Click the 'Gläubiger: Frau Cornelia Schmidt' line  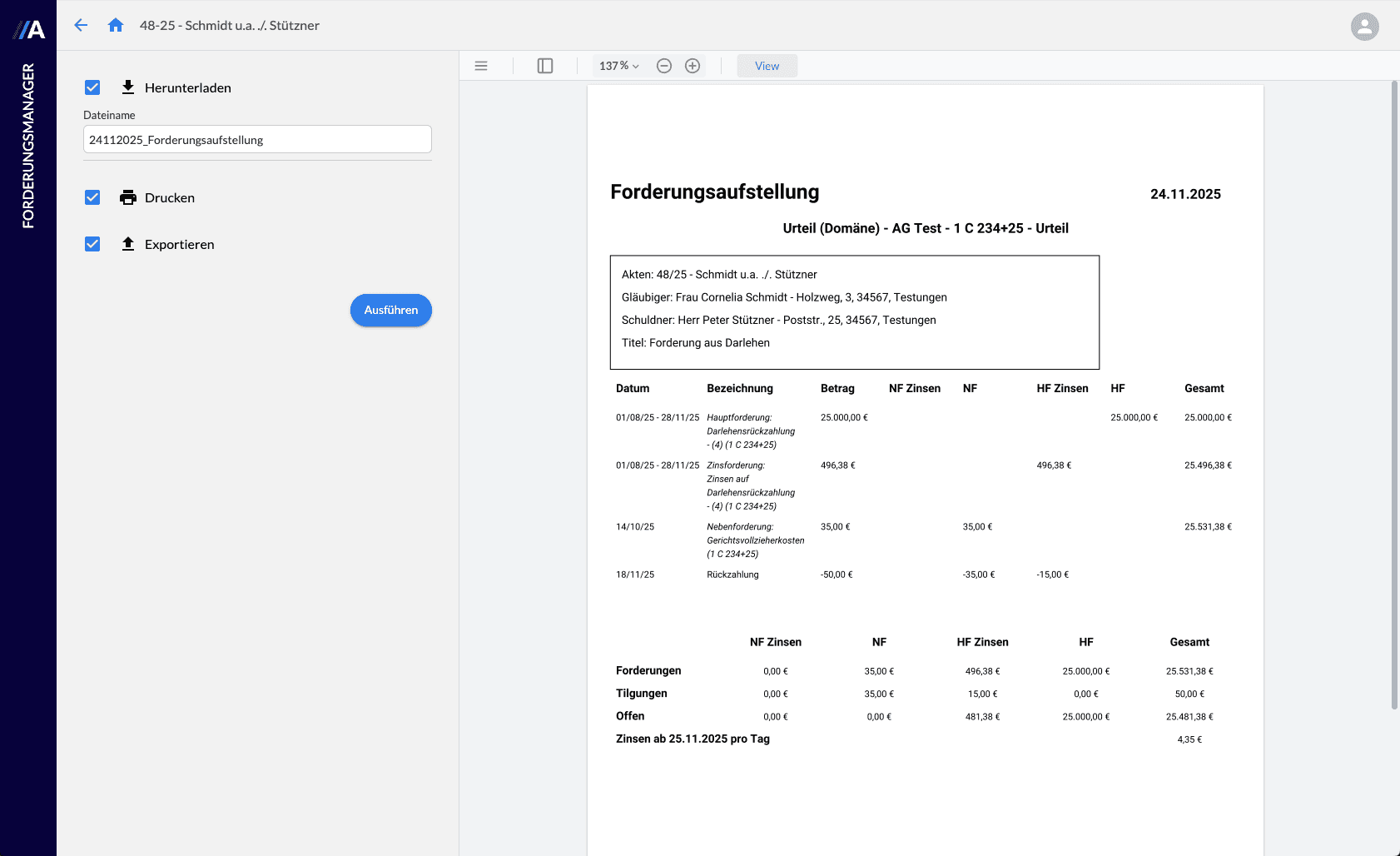tap(784, 297)
